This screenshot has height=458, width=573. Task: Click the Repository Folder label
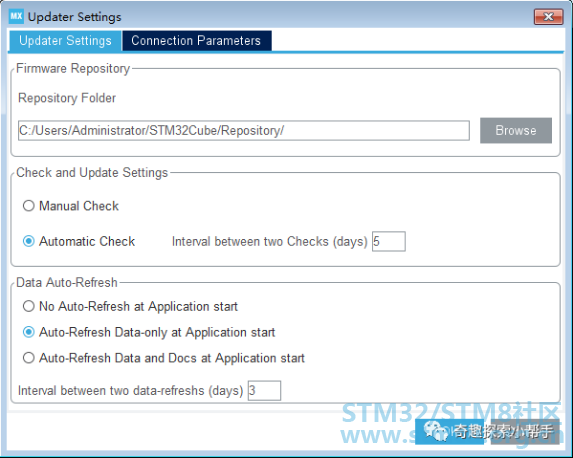[x=67, y=98]
